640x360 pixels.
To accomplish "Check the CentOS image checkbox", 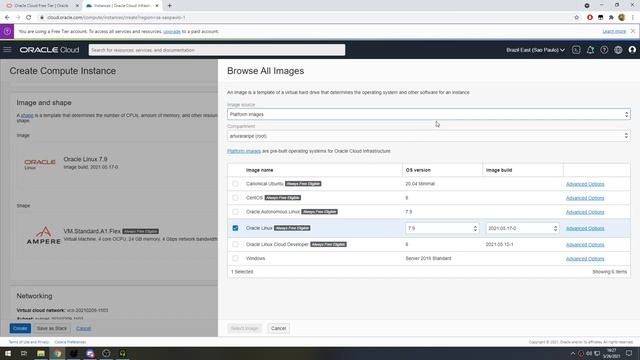I will [x=235, y=198].
